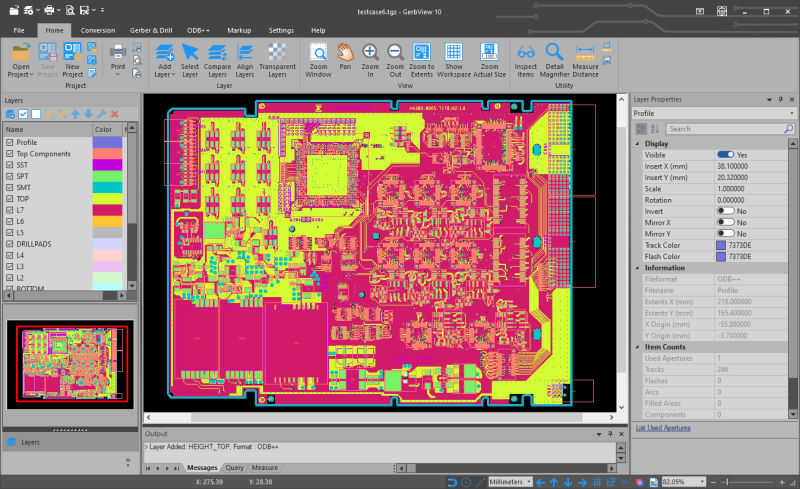
Task: Click the Compare Layers icon
Action: [x=217, y=58]
